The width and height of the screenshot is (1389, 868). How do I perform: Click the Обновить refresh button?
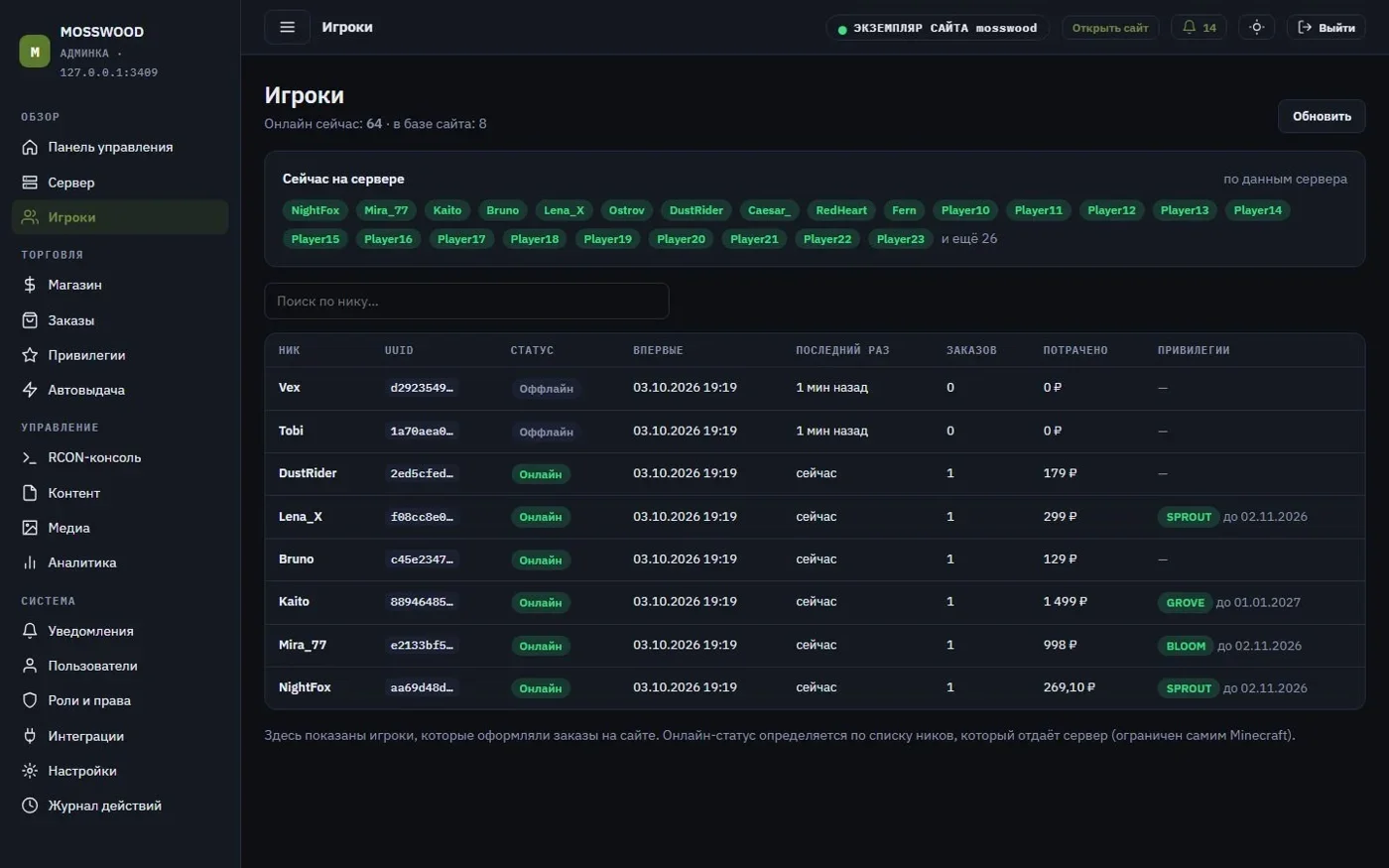[1322, 116]
